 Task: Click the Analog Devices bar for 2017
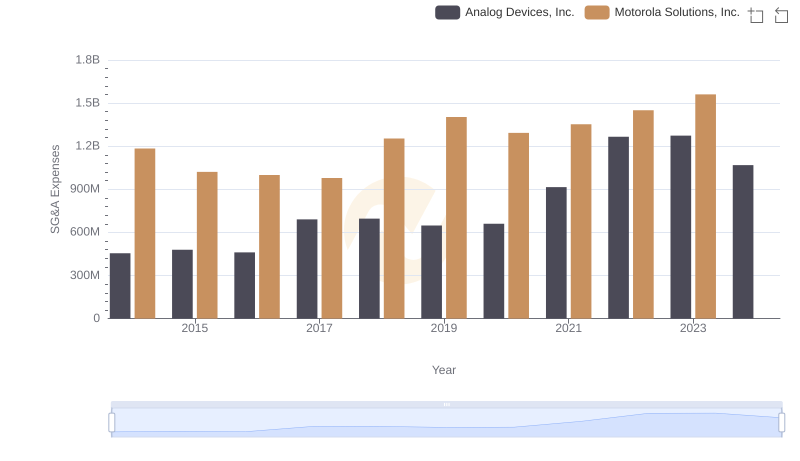pyautogui.click(x=307, y=269)
